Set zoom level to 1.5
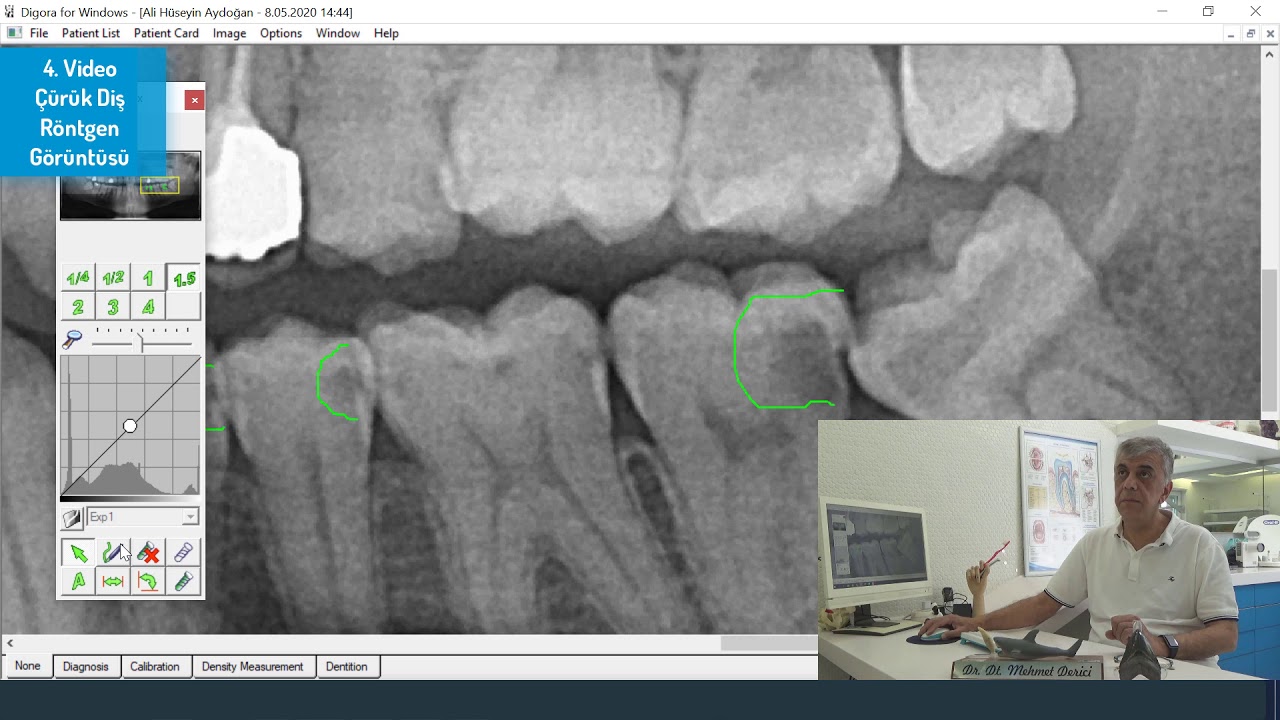This screenshot has height=720, width=1280. tap(183, 278)
